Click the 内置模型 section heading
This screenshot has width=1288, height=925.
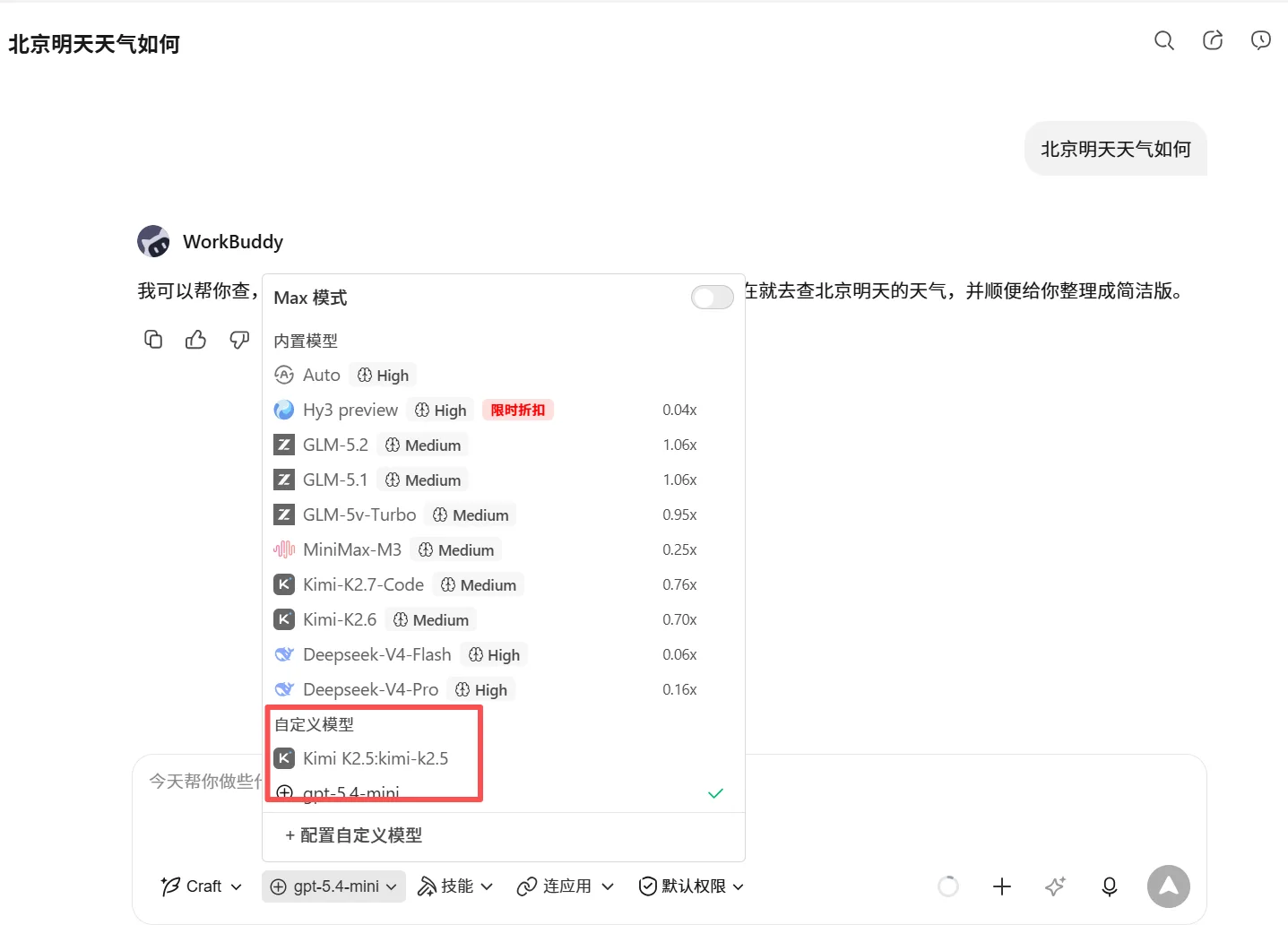(x=306, y=341)
